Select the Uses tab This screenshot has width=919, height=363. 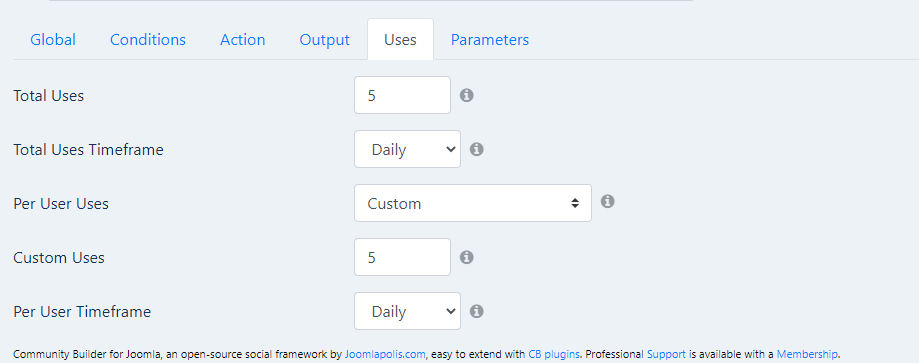400,39
